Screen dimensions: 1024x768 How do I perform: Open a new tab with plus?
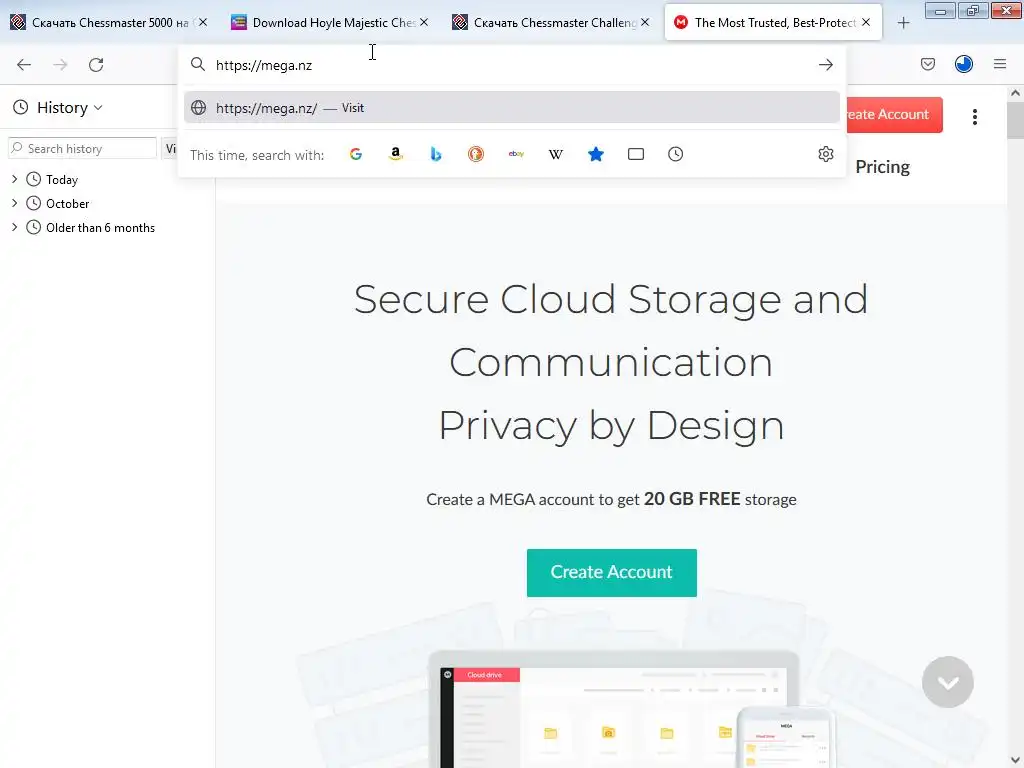click(x=903, y=23)
